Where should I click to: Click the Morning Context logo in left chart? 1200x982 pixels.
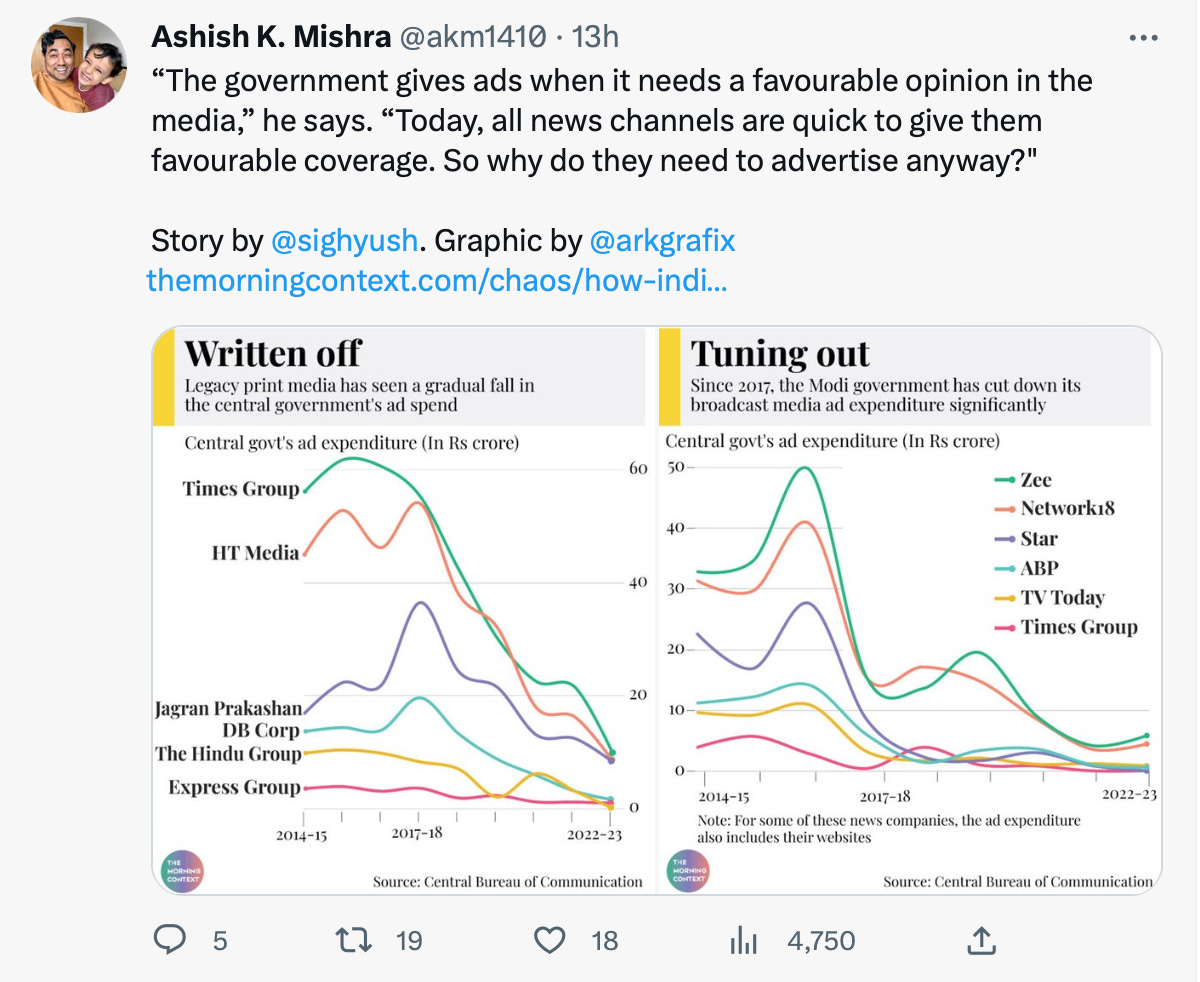[182, 869]
